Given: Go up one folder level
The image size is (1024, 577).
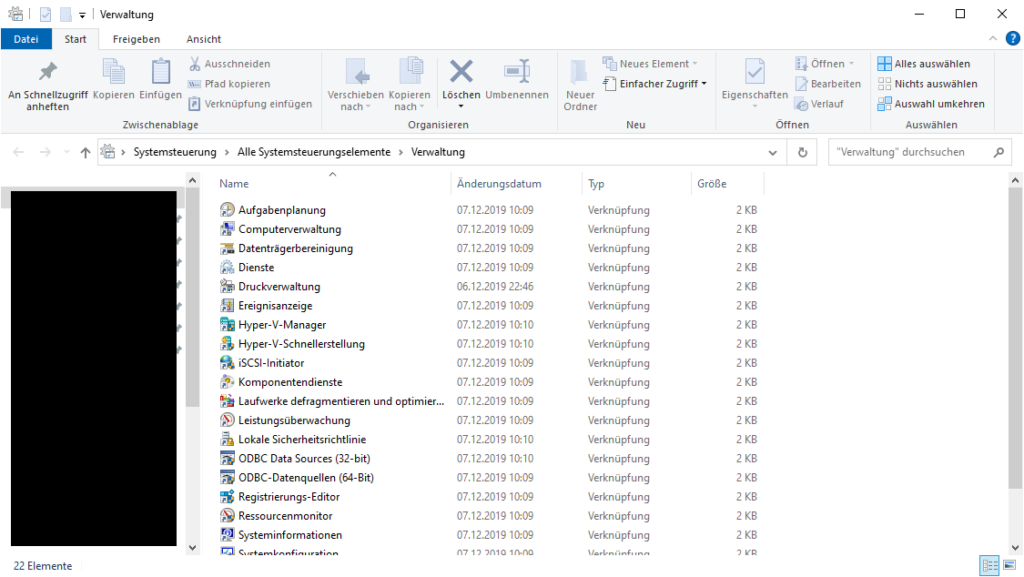Looking at the screenshot, I should click(85, 152).
